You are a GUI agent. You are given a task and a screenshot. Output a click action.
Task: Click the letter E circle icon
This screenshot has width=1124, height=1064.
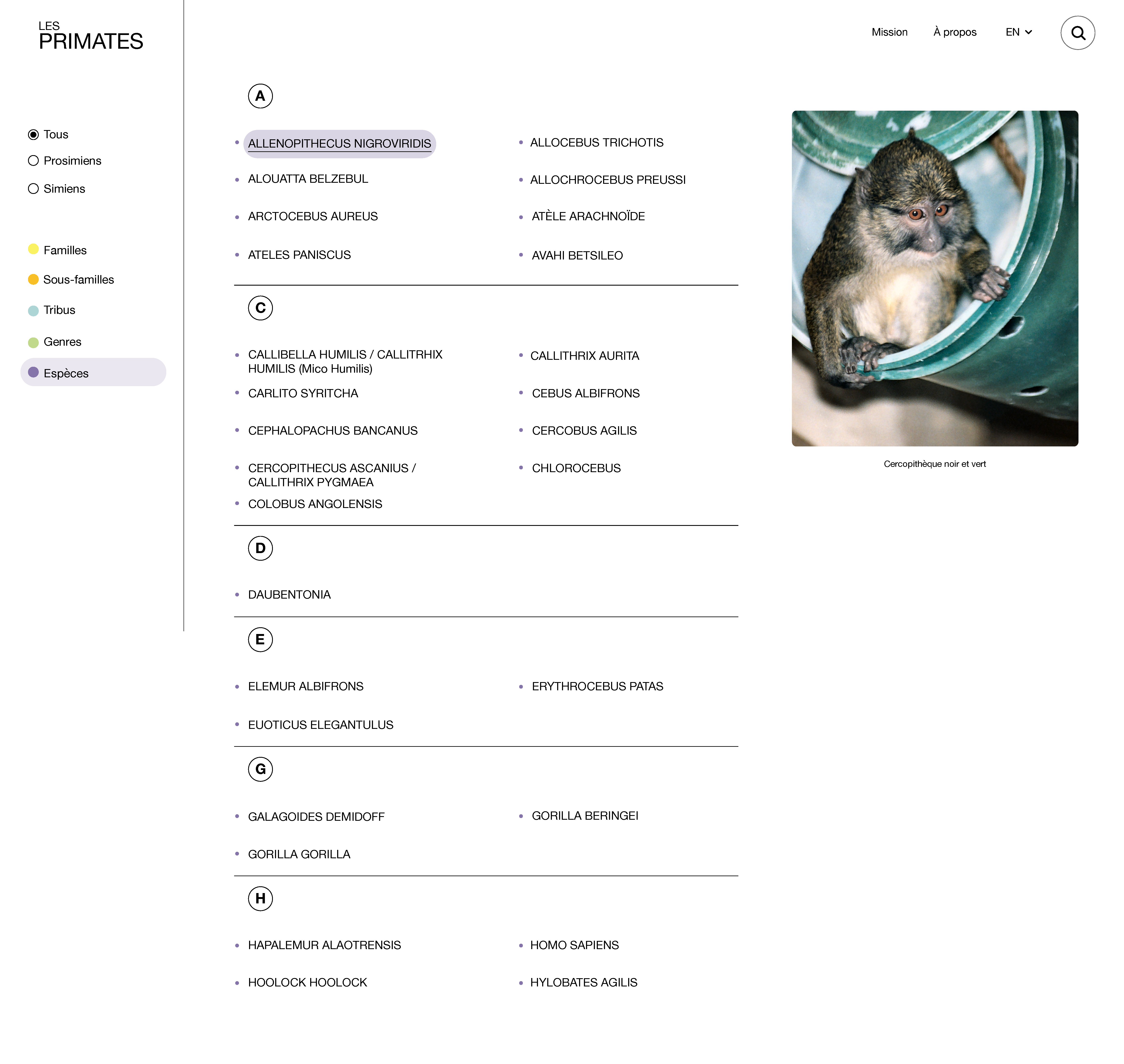pos(260,640)
